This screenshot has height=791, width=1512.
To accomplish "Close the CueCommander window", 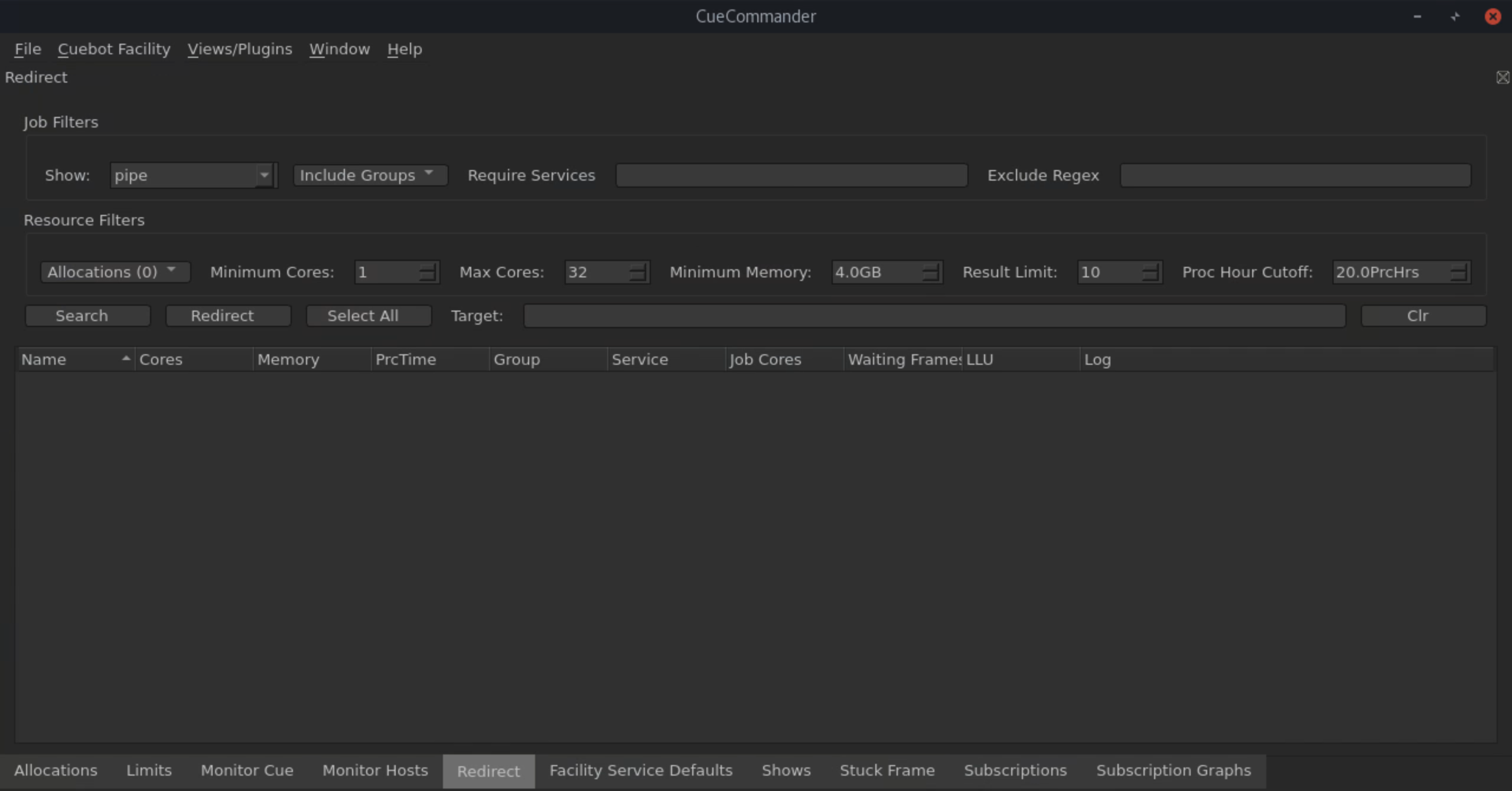I will click(1493, 17).
